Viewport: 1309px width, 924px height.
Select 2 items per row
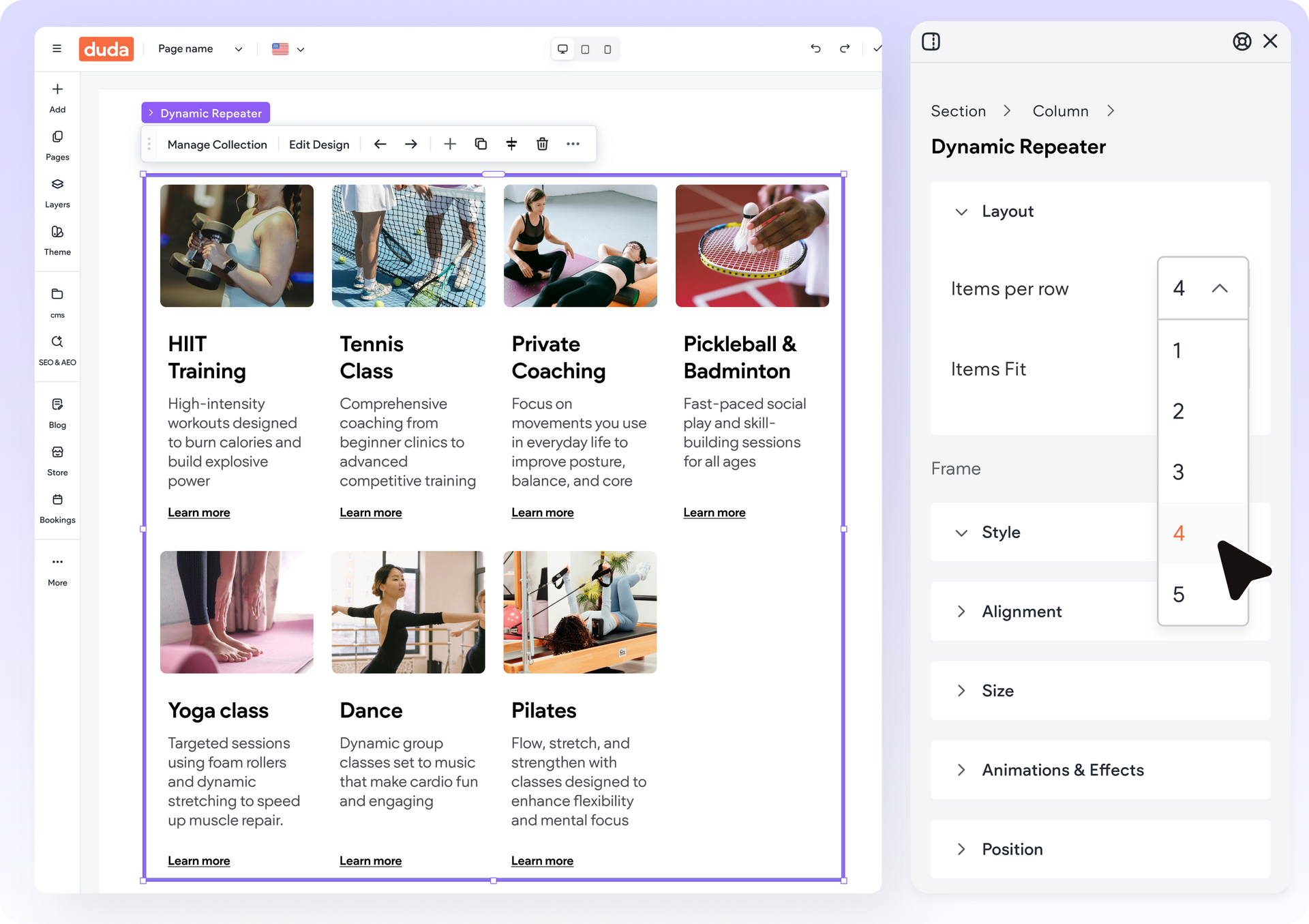[1203, 411]
